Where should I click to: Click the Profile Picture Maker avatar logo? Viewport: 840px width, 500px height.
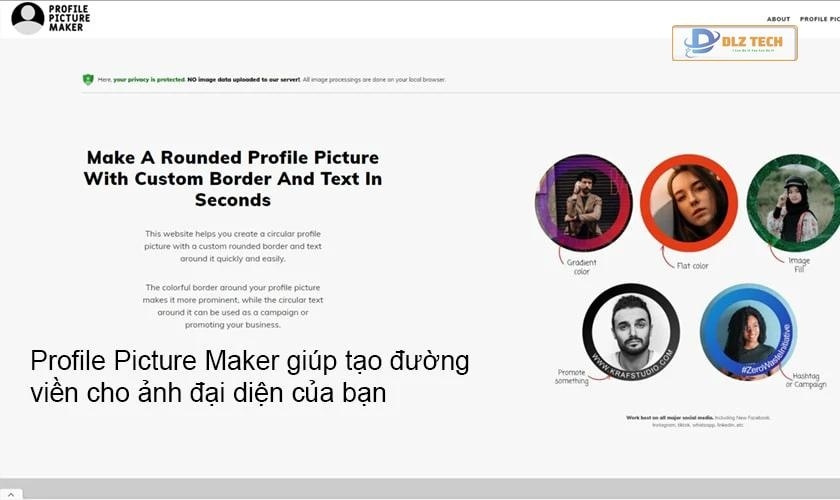27,17
